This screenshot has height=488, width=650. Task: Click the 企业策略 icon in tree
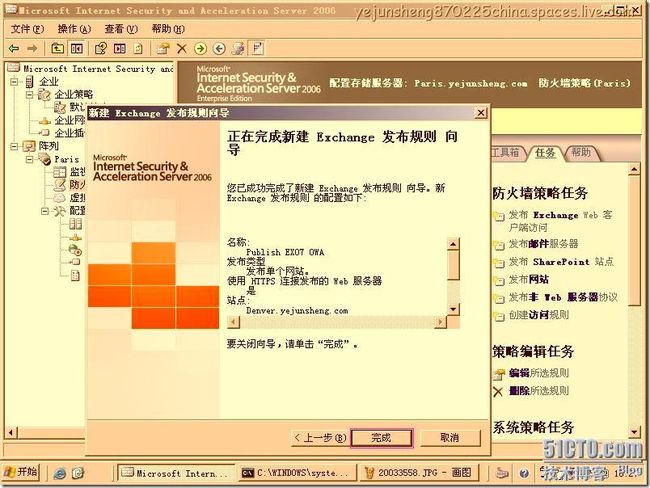44,95
